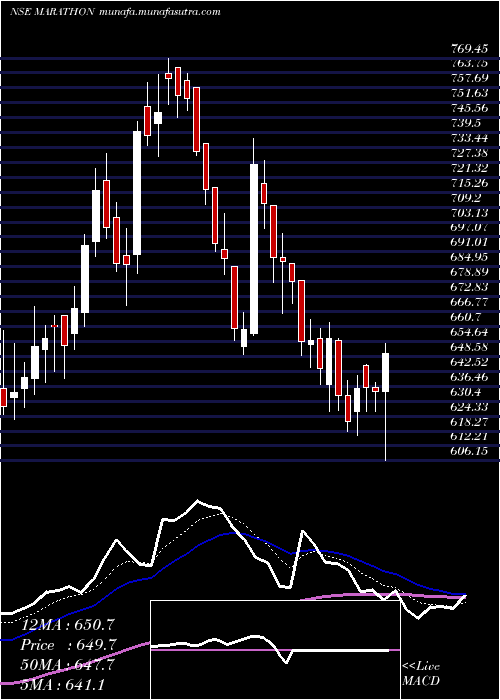The height and width of the screenshot is (700, 500).
Task: Click the 691.01 price axis label
Action: (469, 242)
